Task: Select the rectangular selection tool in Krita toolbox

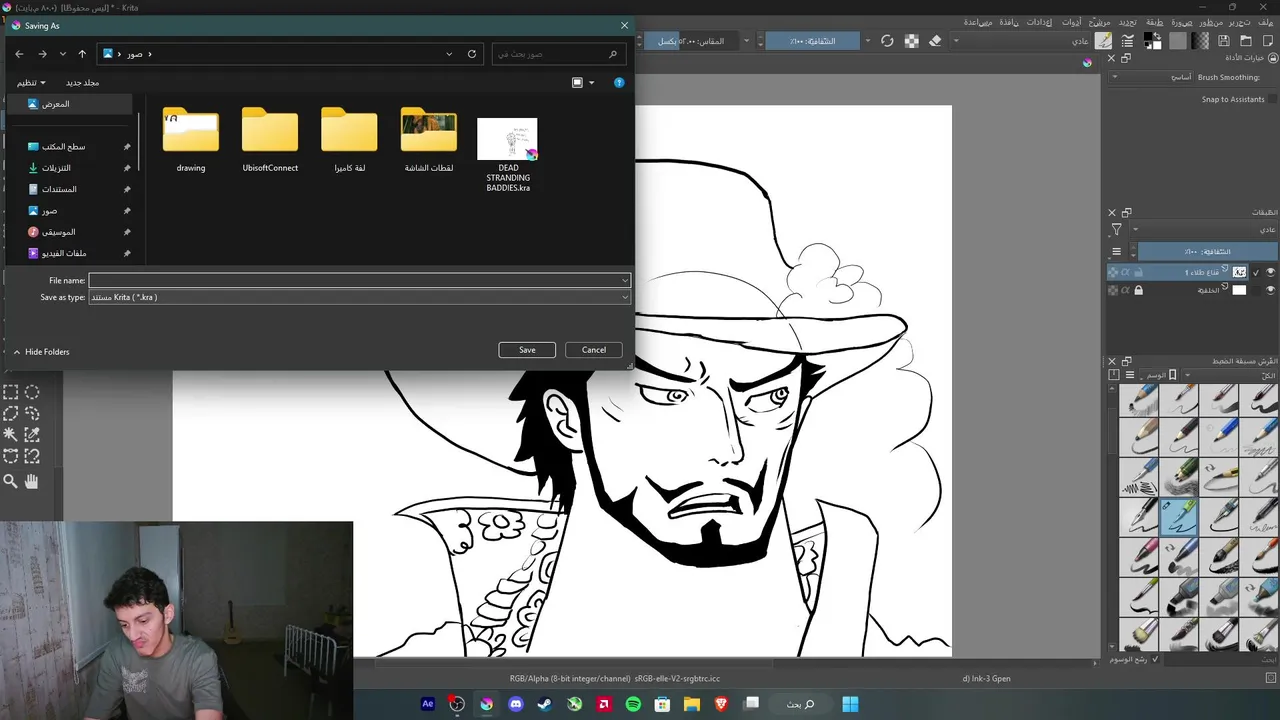Action: point(10,392)
